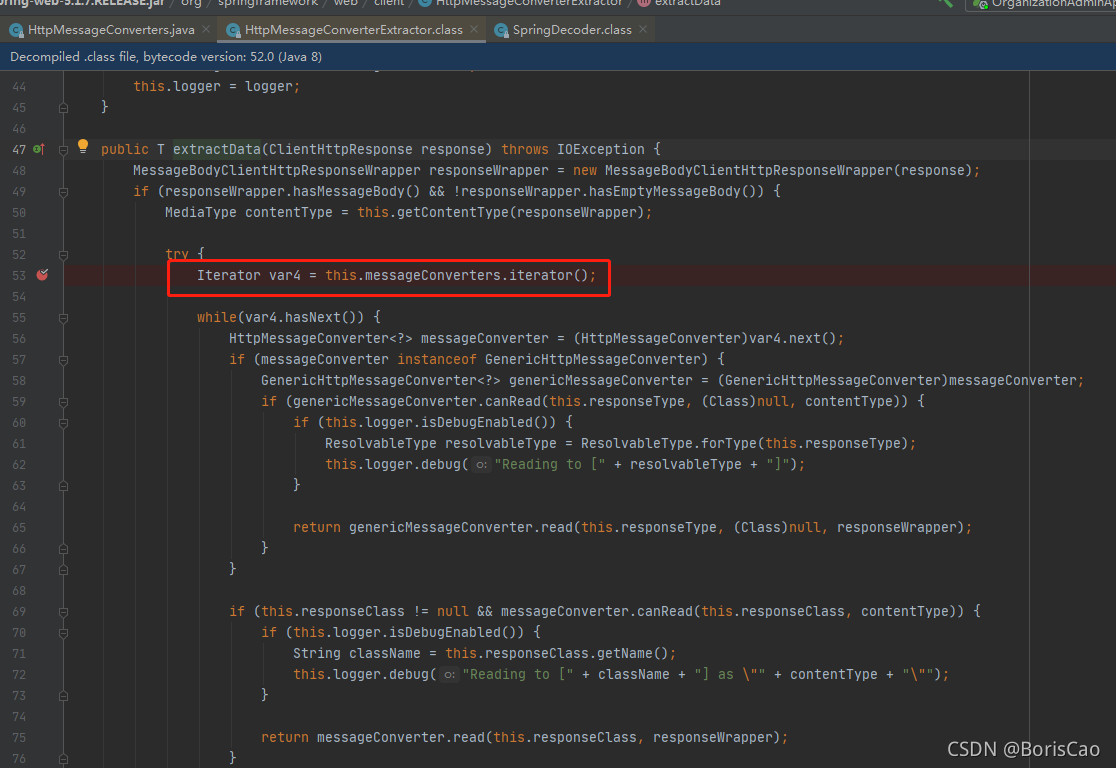Click the file icon on HttpMessageConverters.java tab
Screen dimensions: 1116x768
(14, 30)
